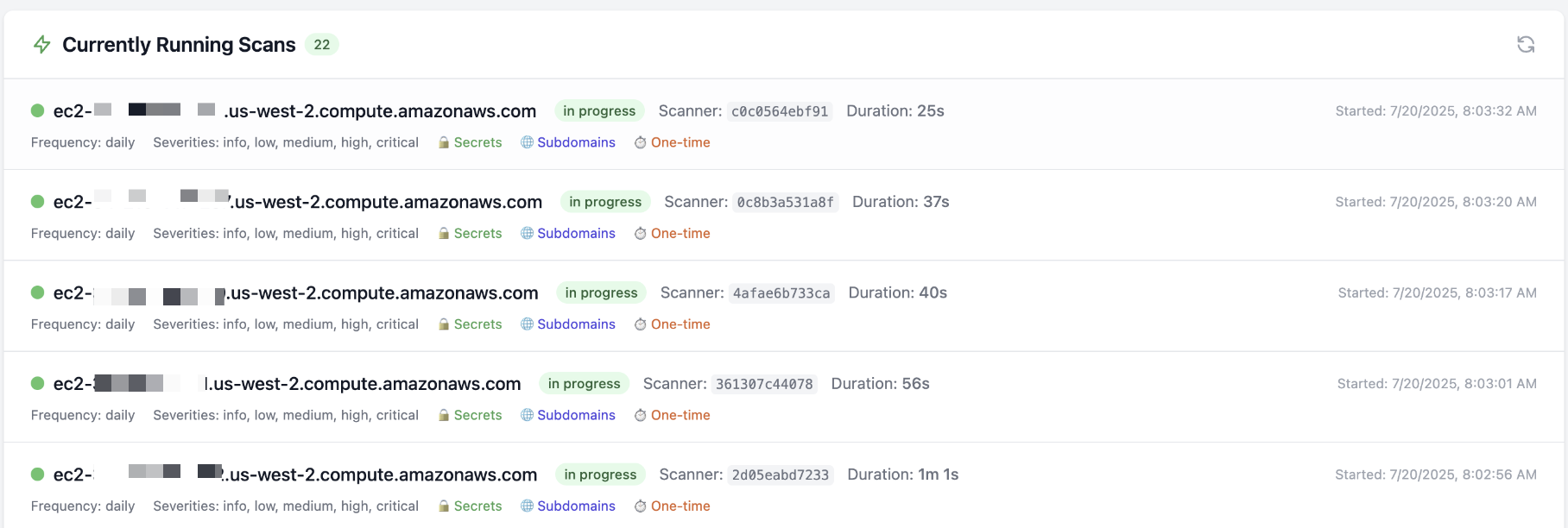The width and height of the screenshot is (1568, 528).
Task: Click clock icon in the 56s duration scan row
Action: pyautogui.click(x=640, y=416)
